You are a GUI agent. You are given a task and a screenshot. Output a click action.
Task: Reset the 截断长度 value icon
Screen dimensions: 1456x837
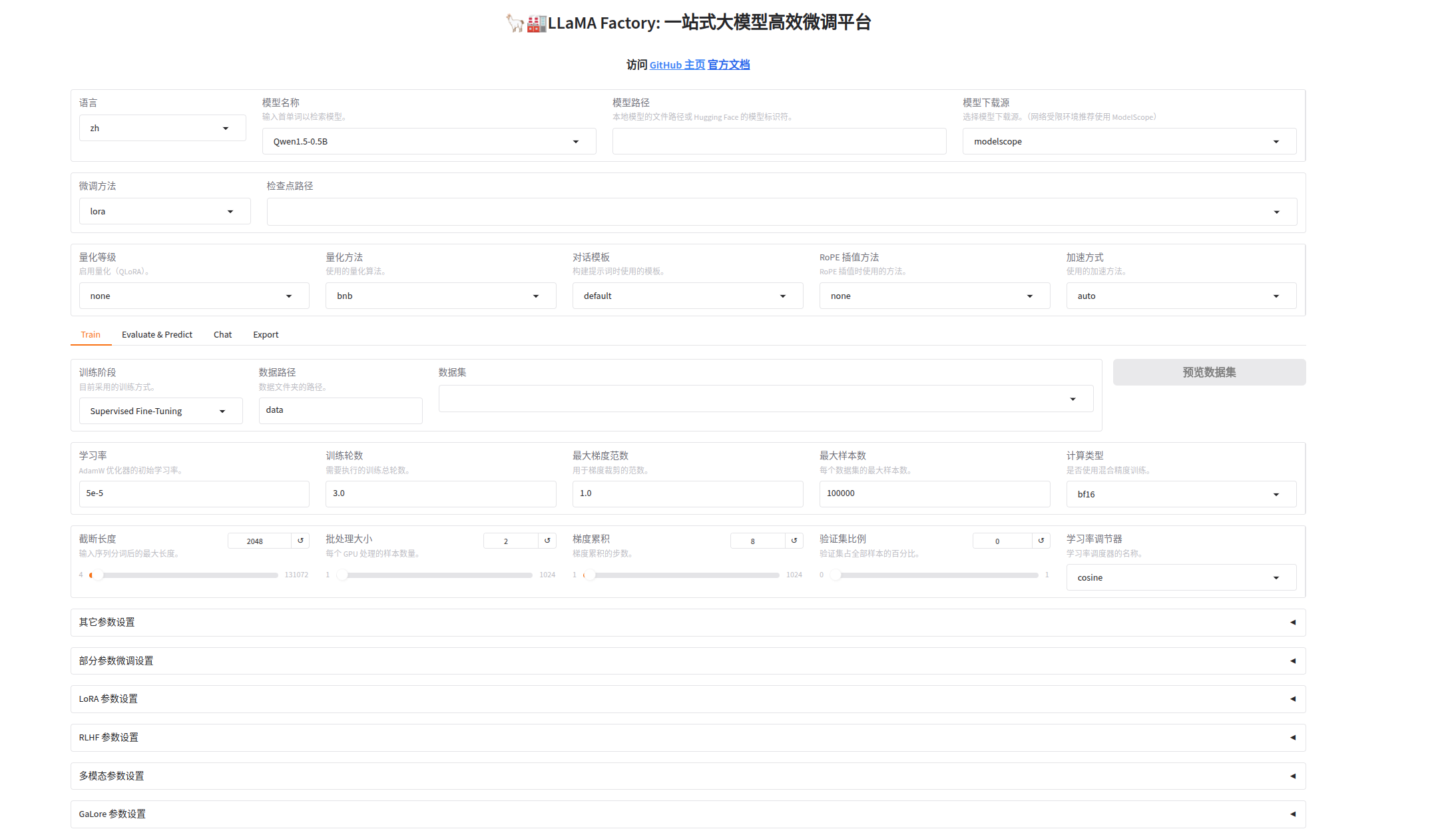click(x=300, y=541)
